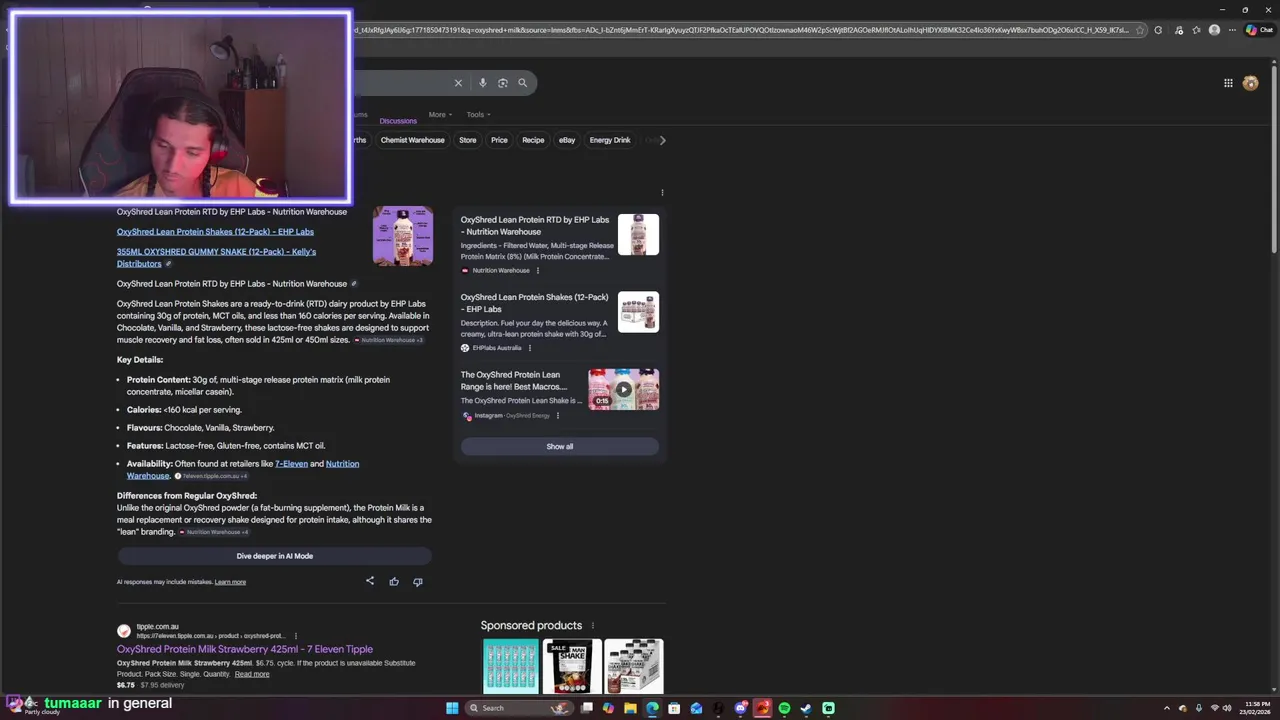The image size is (1280, 720).
Task: Click Dive deeper in AI Mode
Action: pyautogui.click(x=274, y=556)
